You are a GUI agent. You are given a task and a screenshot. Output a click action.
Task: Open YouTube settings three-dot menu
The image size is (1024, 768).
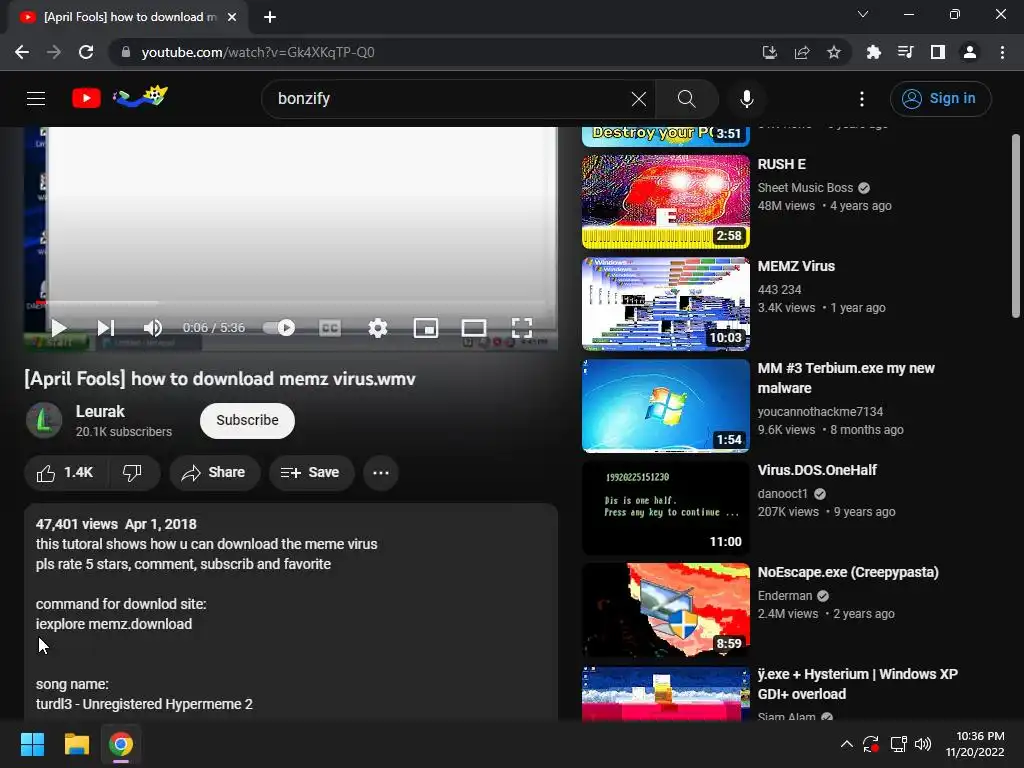pos(862,99)
